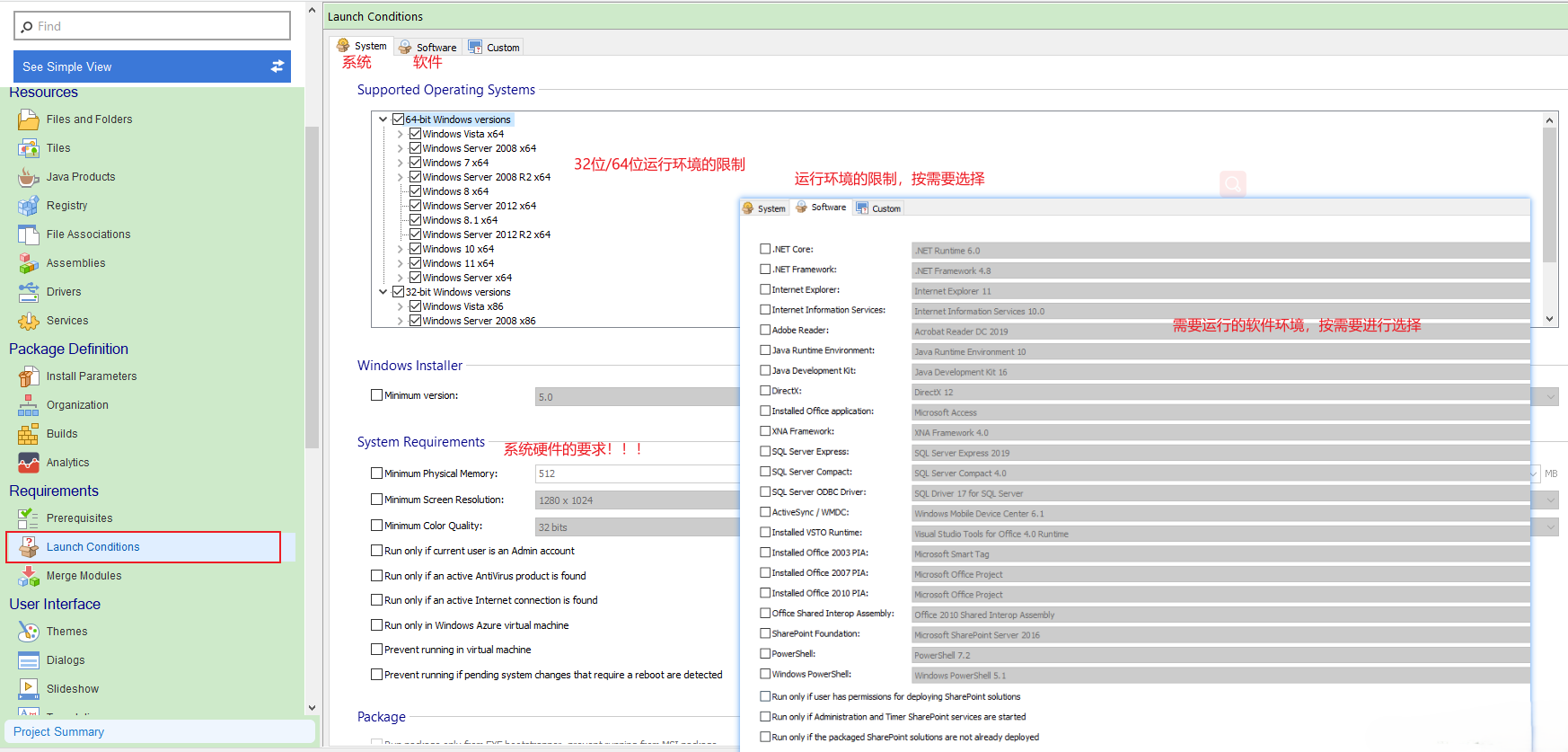
Task: Enable Java Runtime Environment checkbox
Action: 765,350
